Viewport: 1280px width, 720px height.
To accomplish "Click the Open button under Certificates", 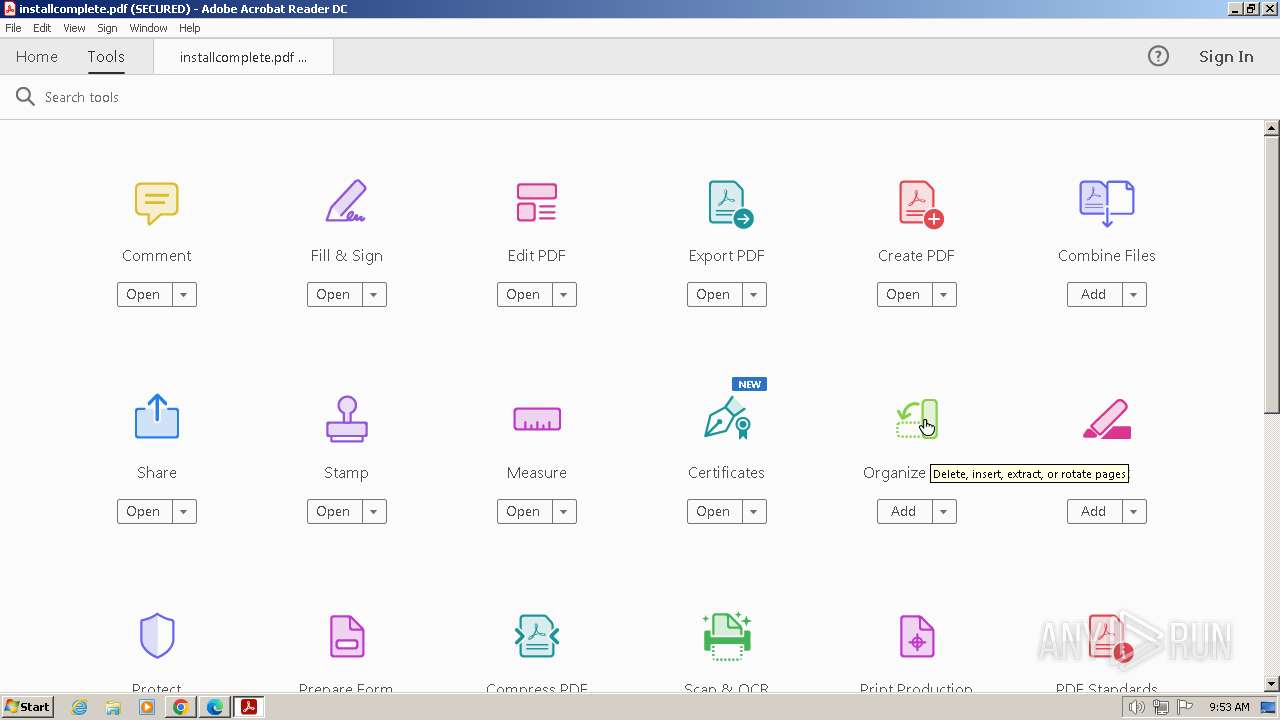I will (714, 512).
